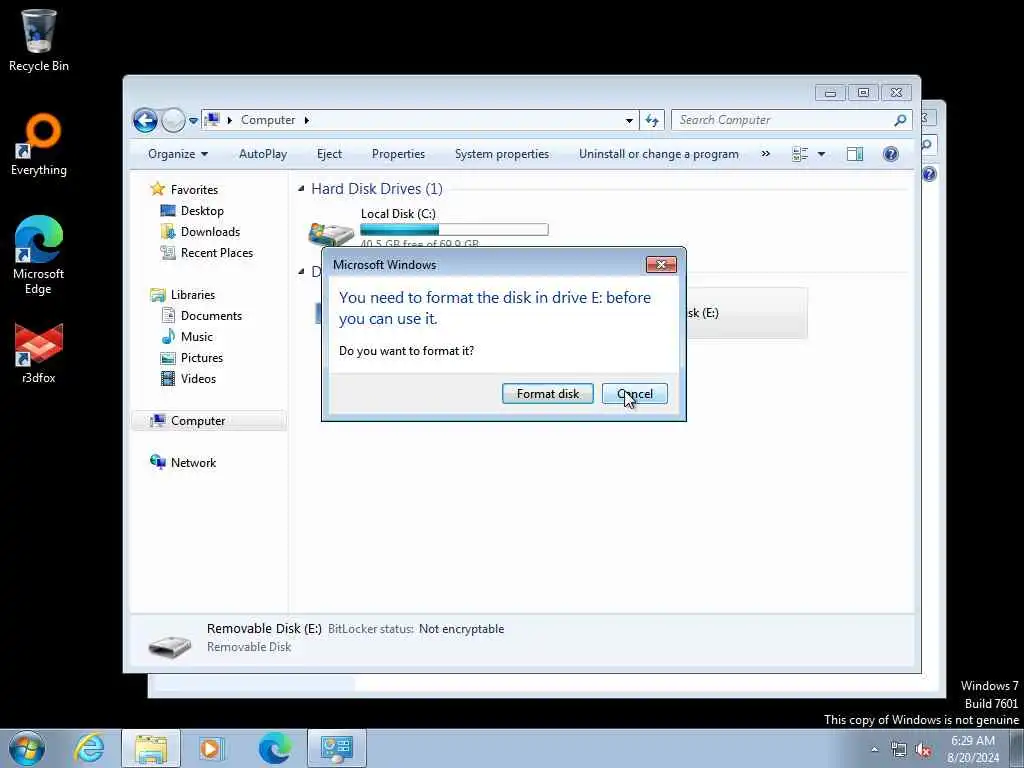The height and width of the screenshot is (768, 1024).
Task: Open Recent Places in Favorites
Action: pos(217,253)
